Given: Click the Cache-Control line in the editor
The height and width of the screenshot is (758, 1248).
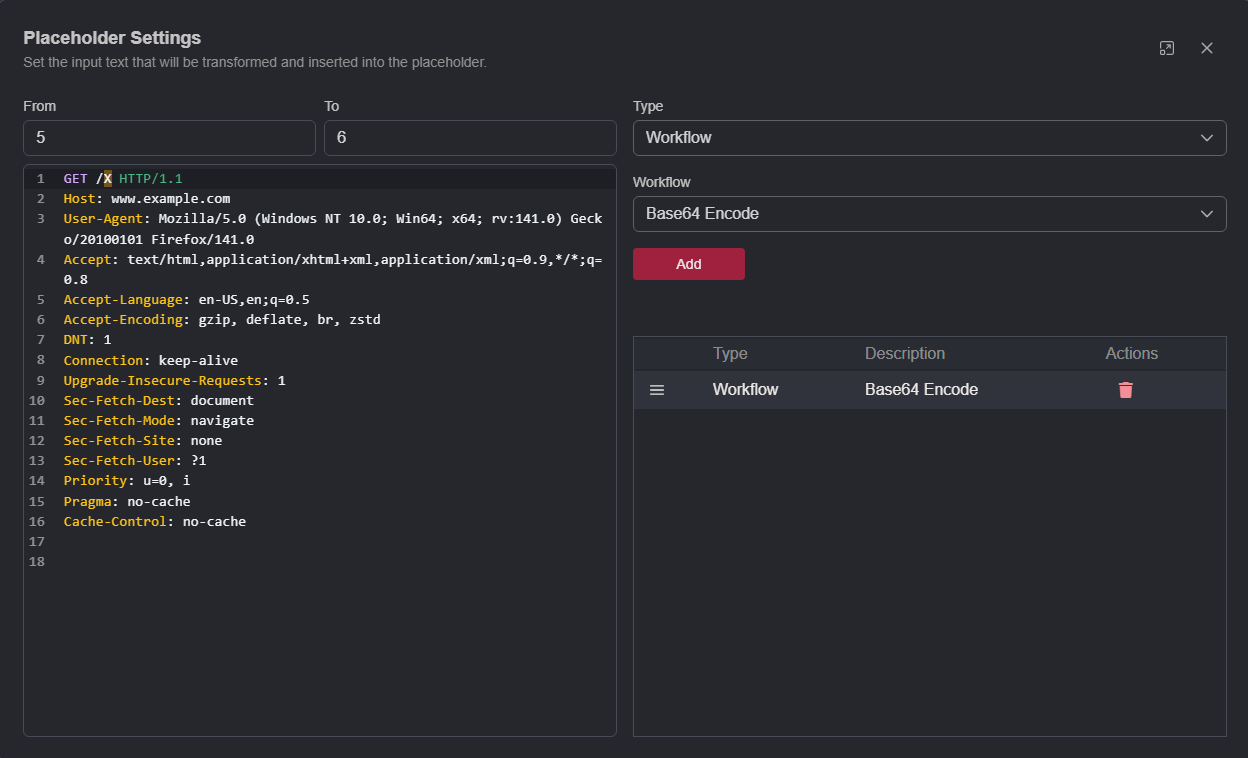Looking at the screenshot, I should (x=154, y=521).
